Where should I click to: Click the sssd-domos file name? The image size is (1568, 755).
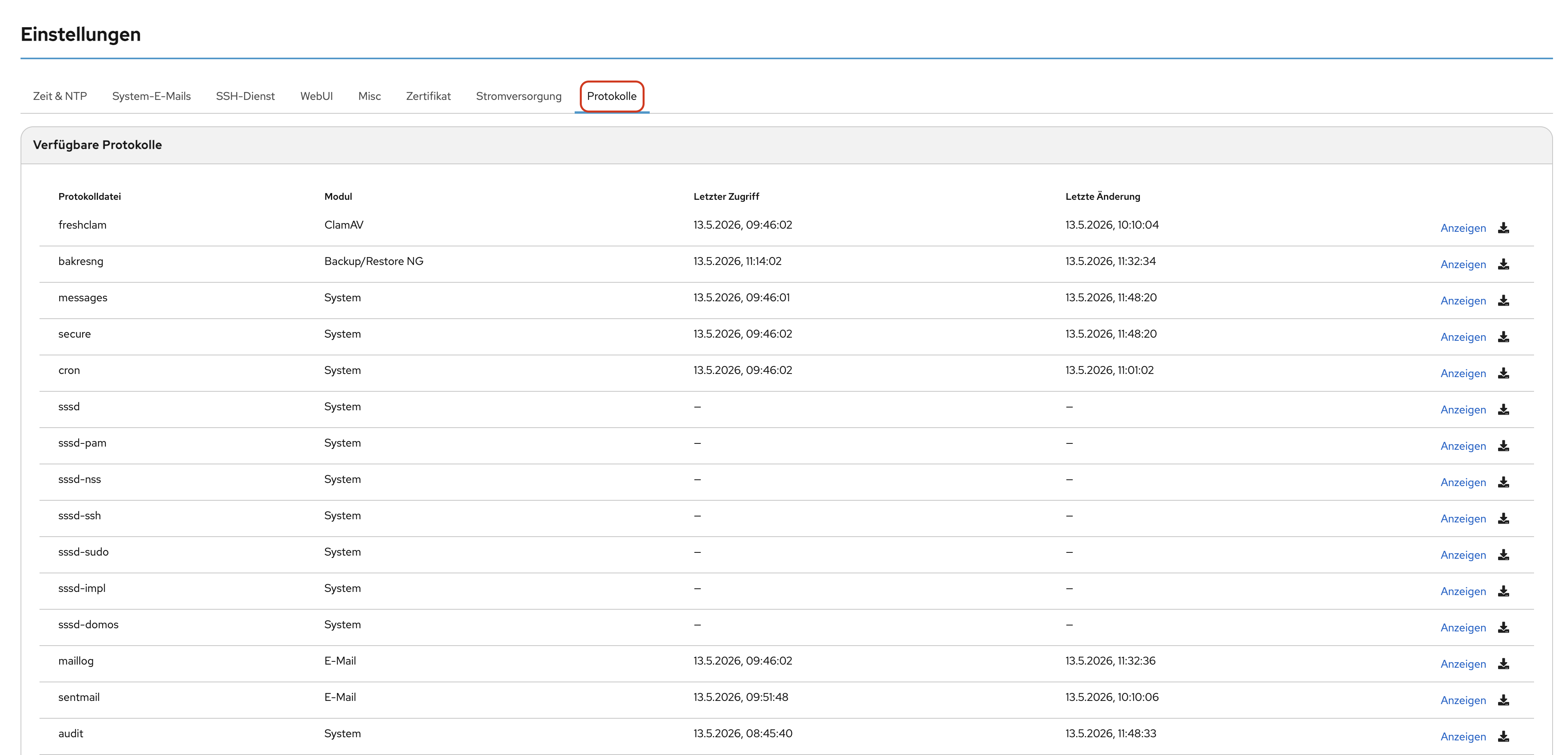[x=88, y=625]
